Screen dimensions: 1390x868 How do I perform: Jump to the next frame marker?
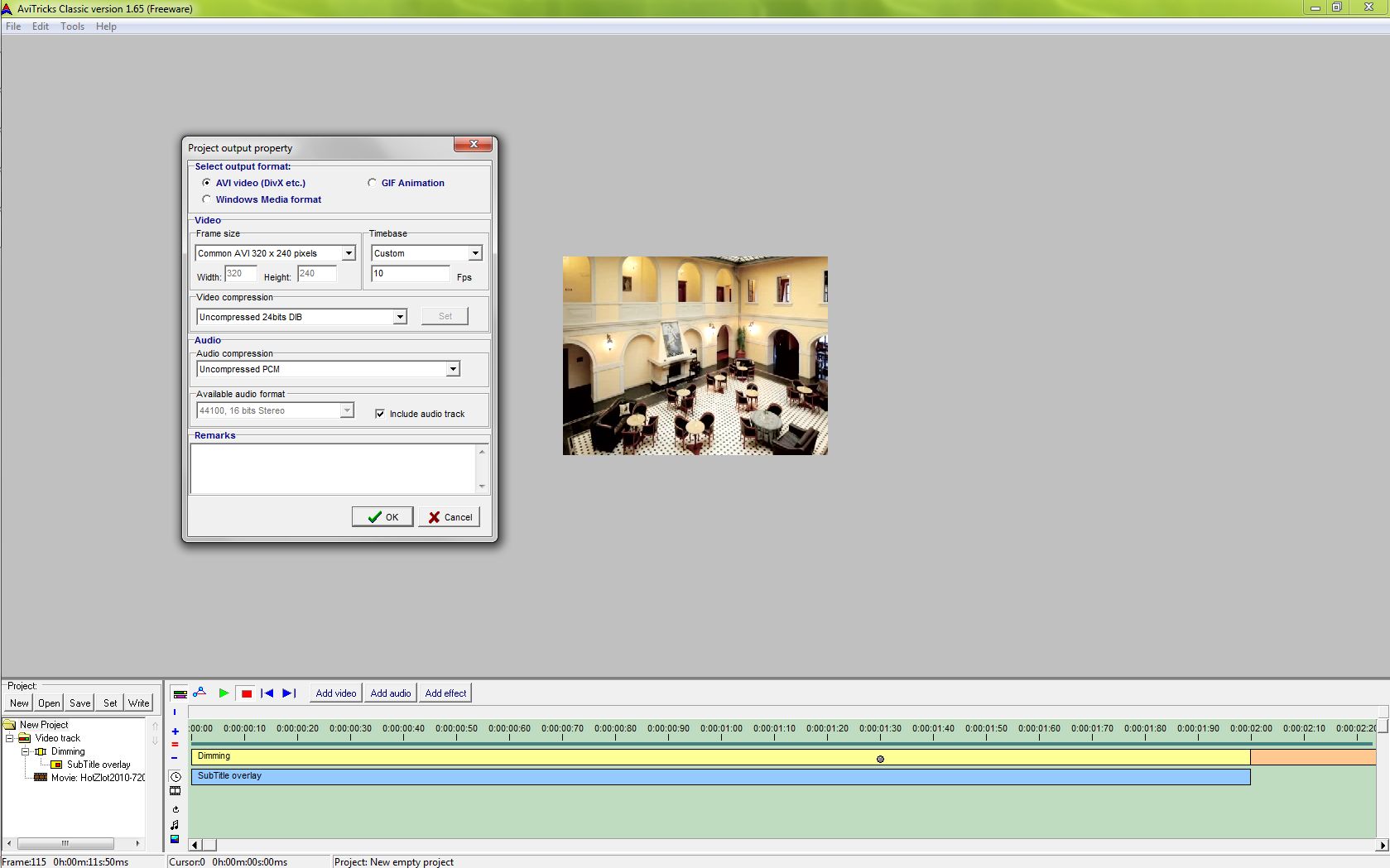[289, 693]
